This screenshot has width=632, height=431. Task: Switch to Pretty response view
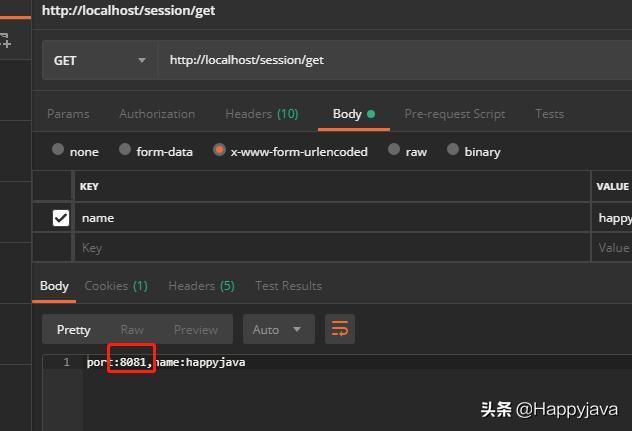point(73,330)
